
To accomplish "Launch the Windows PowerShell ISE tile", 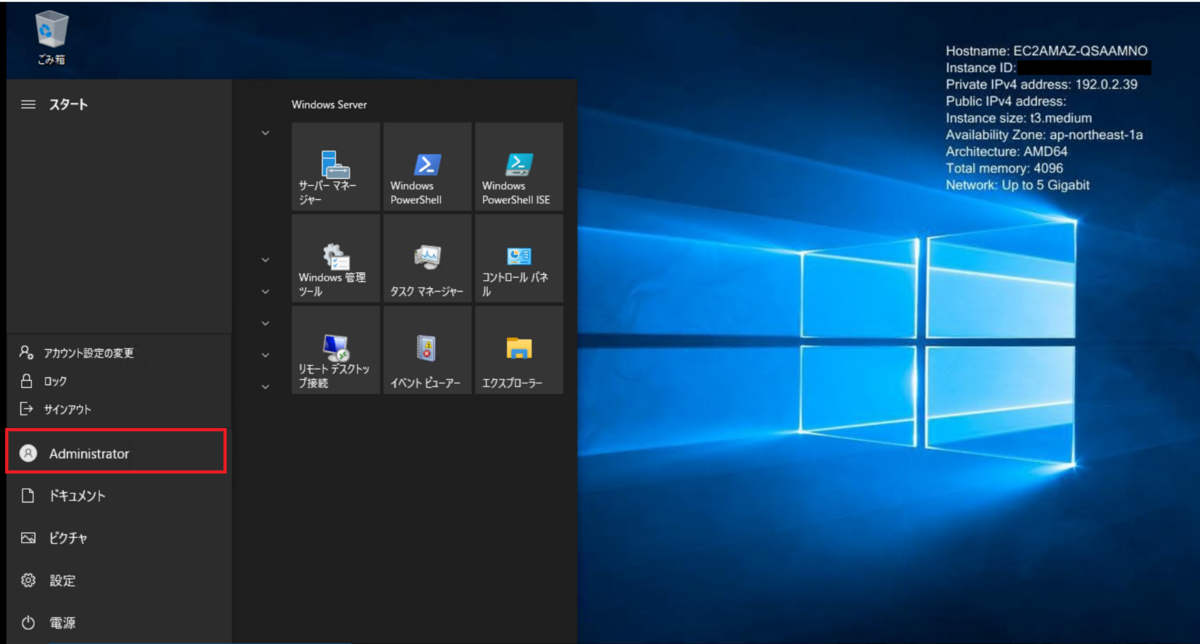I will pyautogui.click(x=519, y=166).
